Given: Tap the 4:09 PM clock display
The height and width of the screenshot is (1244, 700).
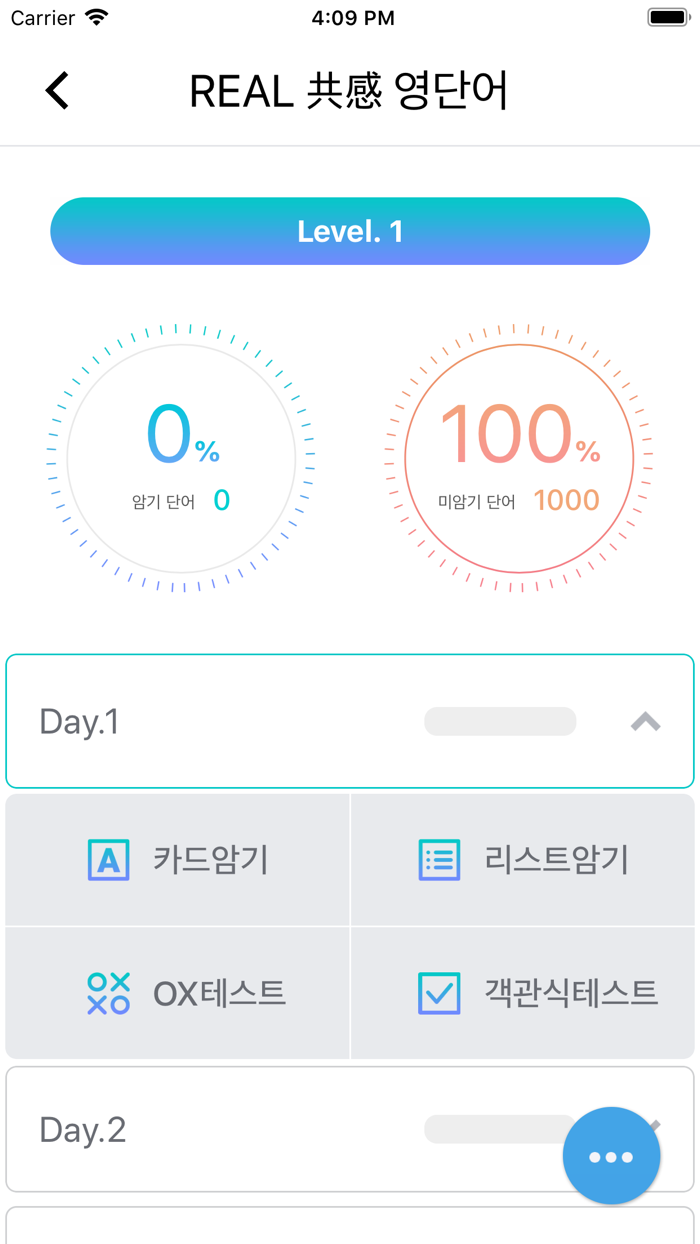Looking at the screenshot, I should (350, 16).
